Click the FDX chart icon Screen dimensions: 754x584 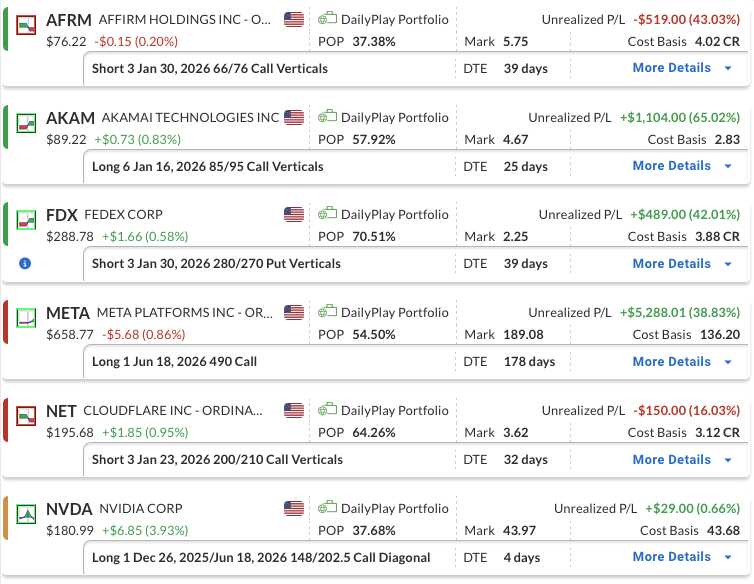click(28, 217)
